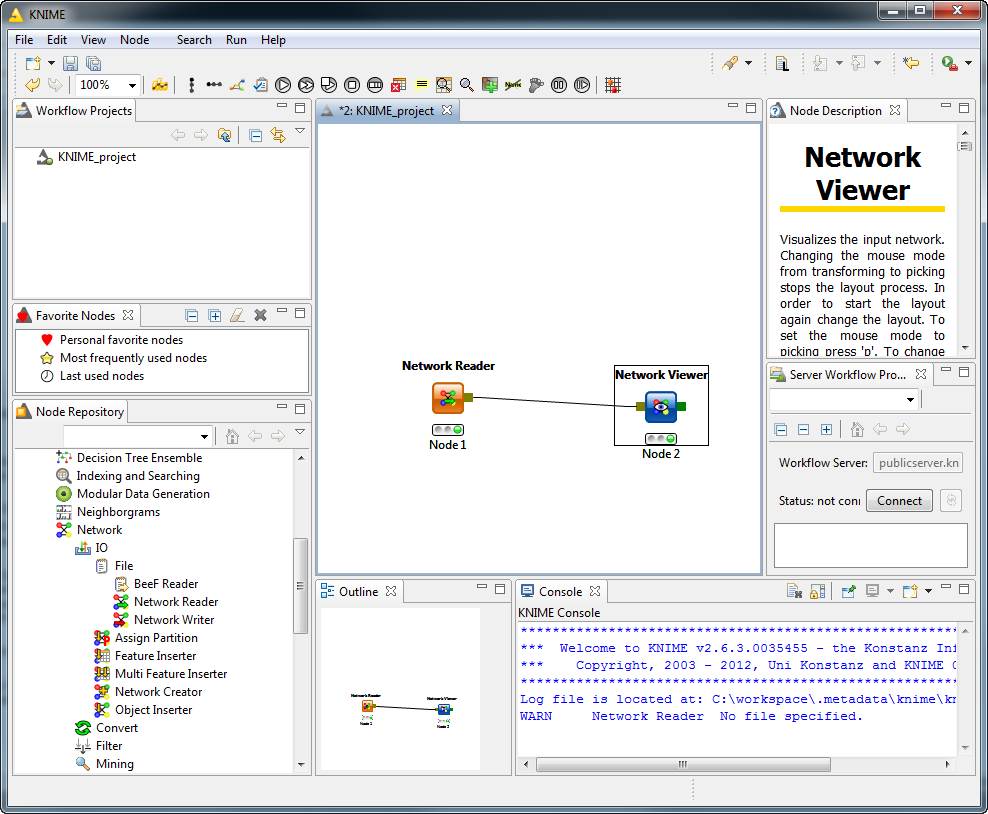Screen dimensions: 988x814
Task: Open the Open Console dropdown arrow
Action: pyautogui.click(x=928, y=591)
